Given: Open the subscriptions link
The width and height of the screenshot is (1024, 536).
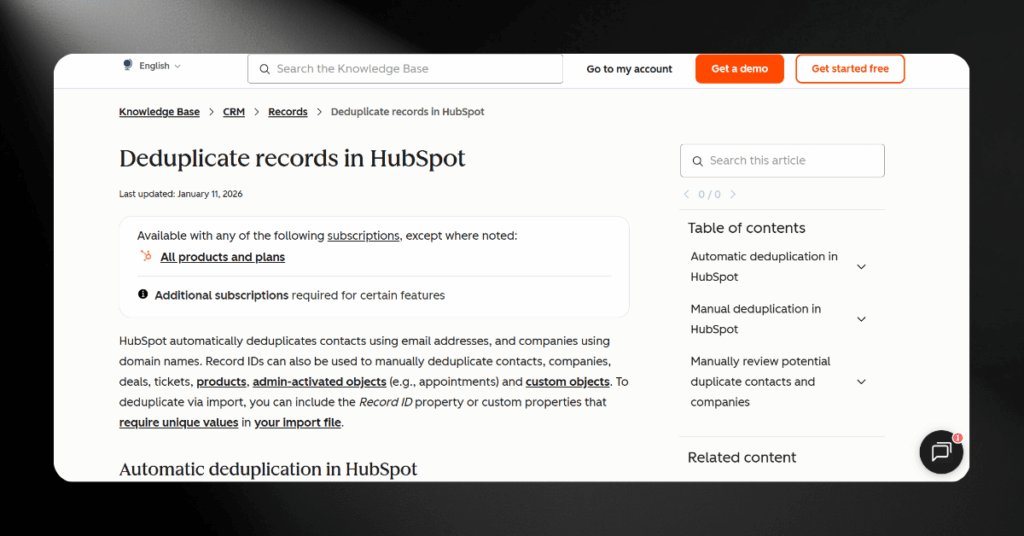Looking at the screenshot, I should [363, 236].
